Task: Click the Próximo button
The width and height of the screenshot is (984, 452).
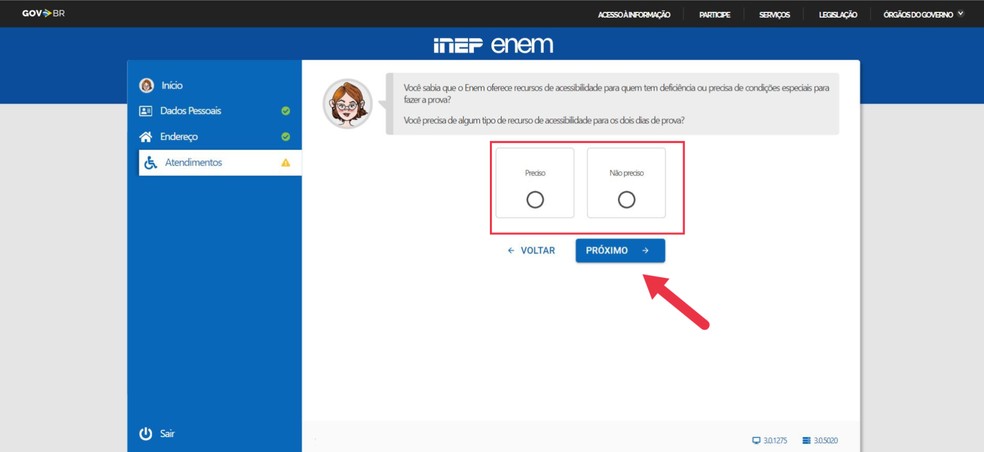Action: point(620,250)
